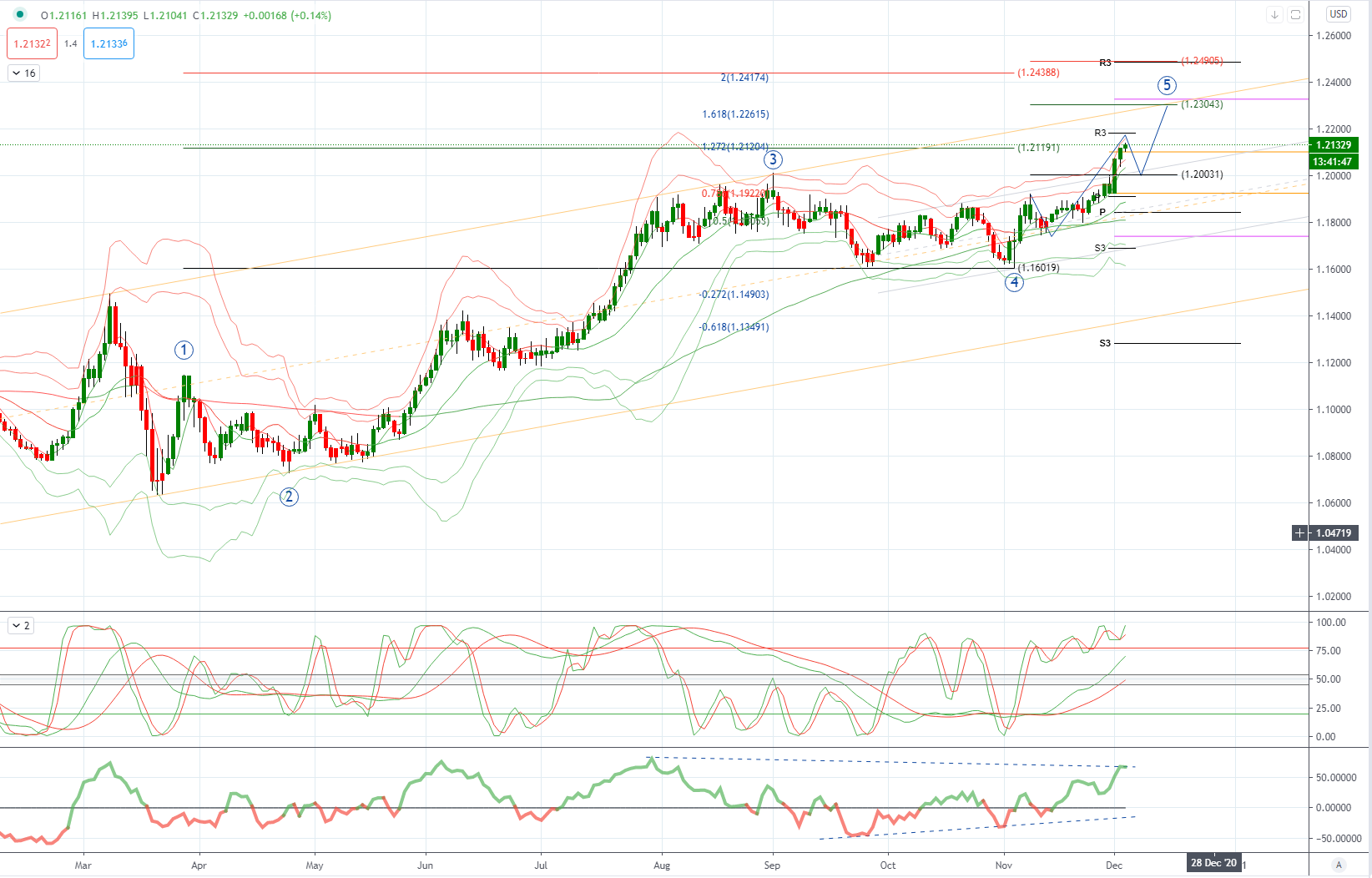The height and width of the screenshot is (878, 1372).
Task: Click the green (1.21191) price label
Action: [1038, 148]
